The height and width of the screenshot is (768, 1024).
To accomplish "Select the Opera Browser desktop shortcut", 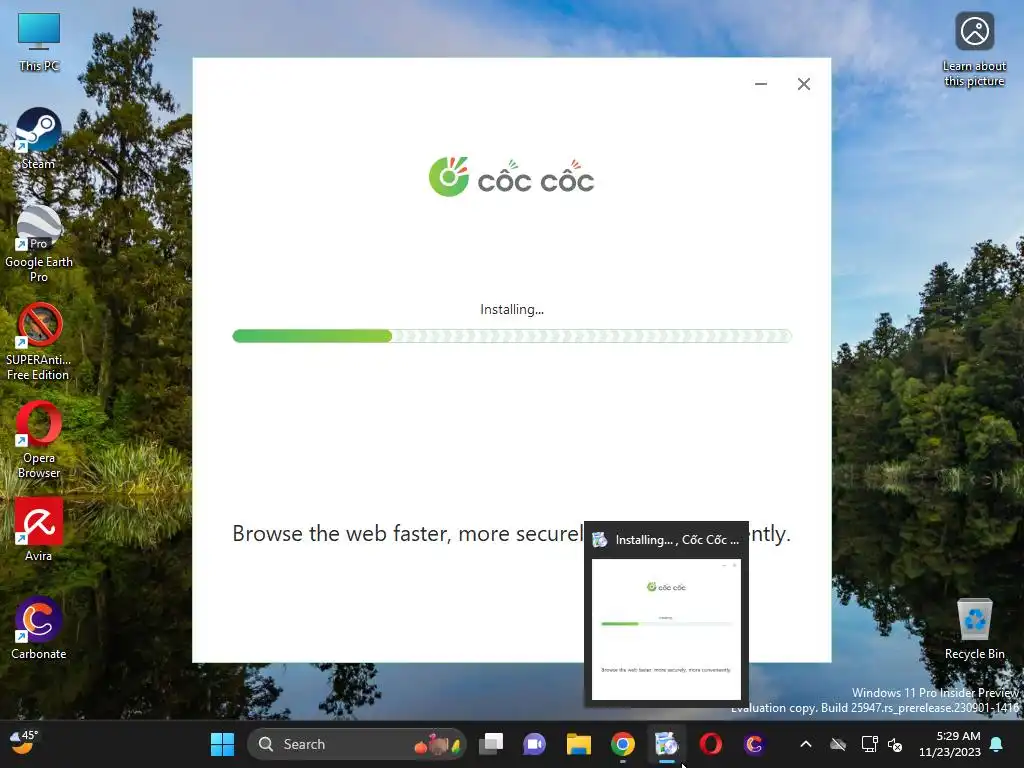I will click(39, 440).
